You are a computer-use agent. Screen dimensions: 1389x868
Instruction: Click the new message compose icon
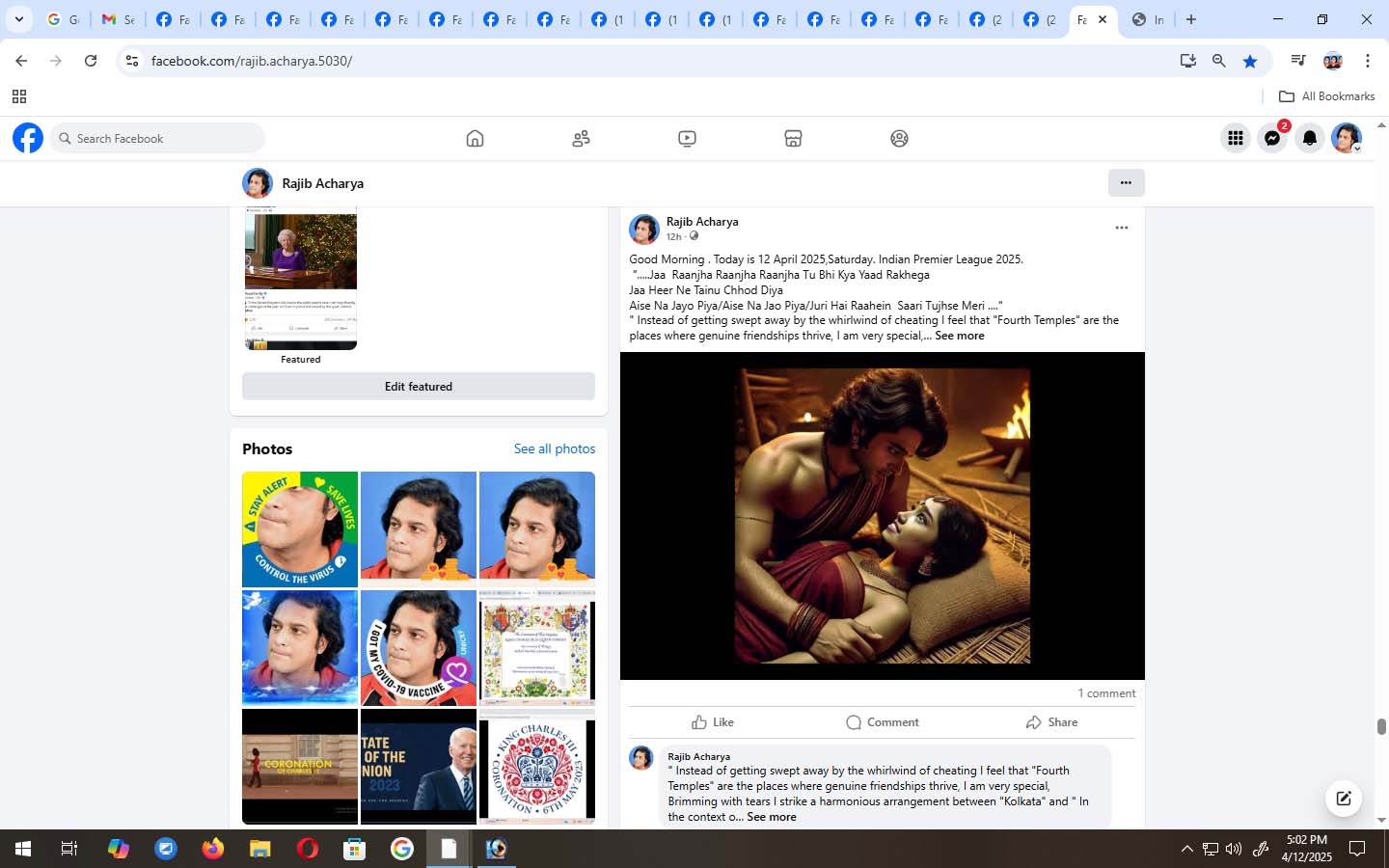click(1343, 798)
